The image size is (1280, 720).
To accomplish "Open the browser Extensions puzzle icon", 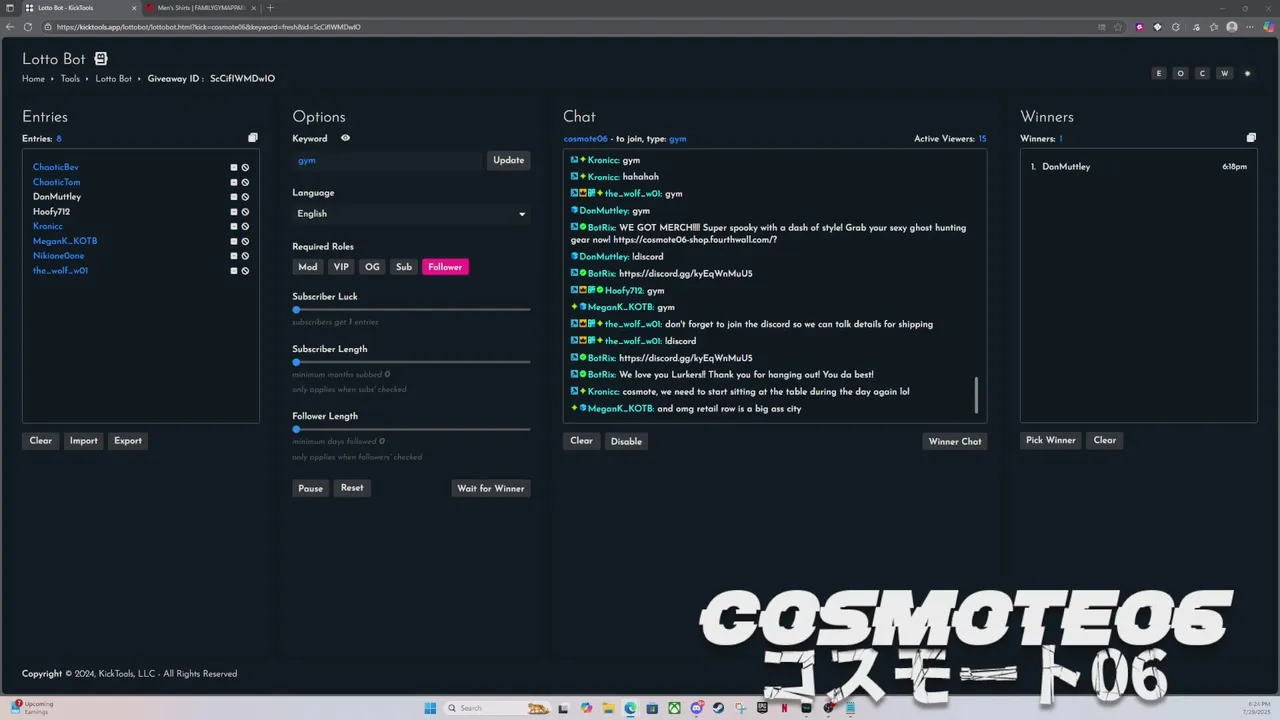I will 1176,27.
